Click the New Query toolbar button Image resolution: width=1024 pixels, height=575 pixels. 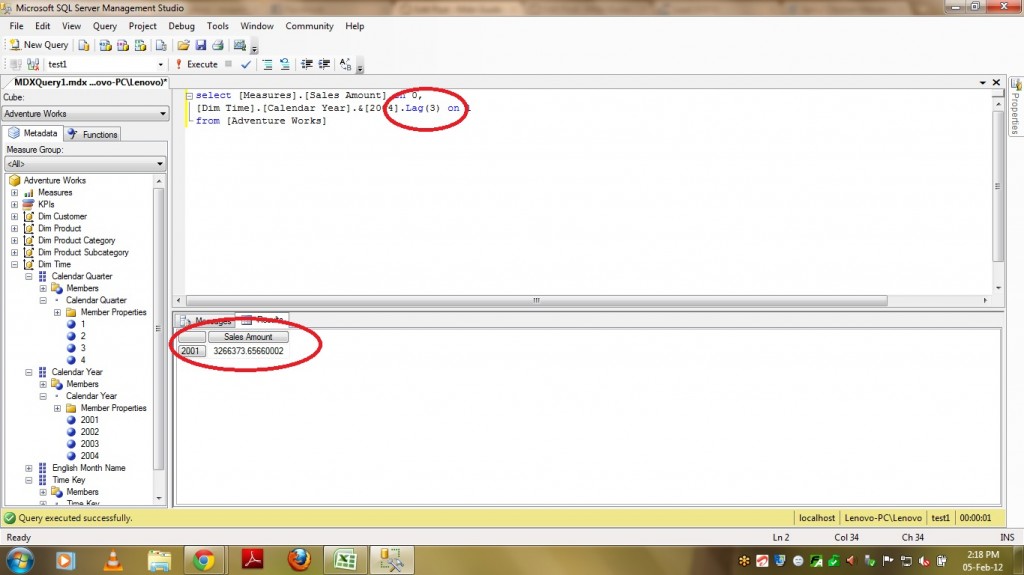click(x=39, y=45)
